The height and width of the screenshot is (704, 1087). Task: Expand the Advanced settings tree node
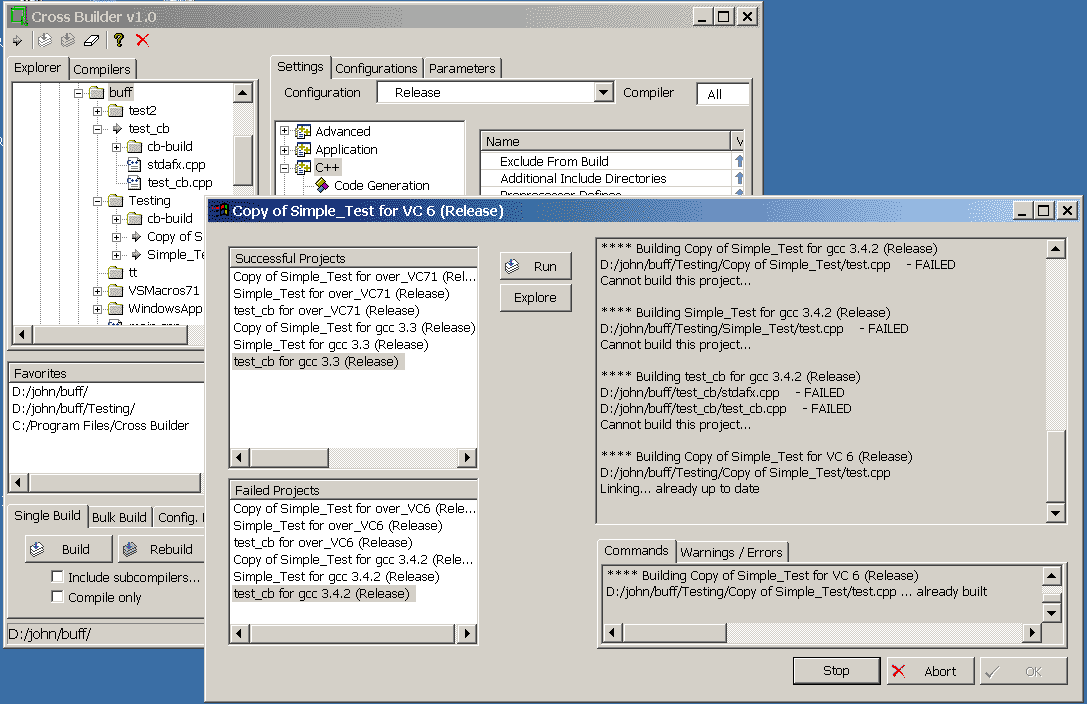(x=285, y=131)
